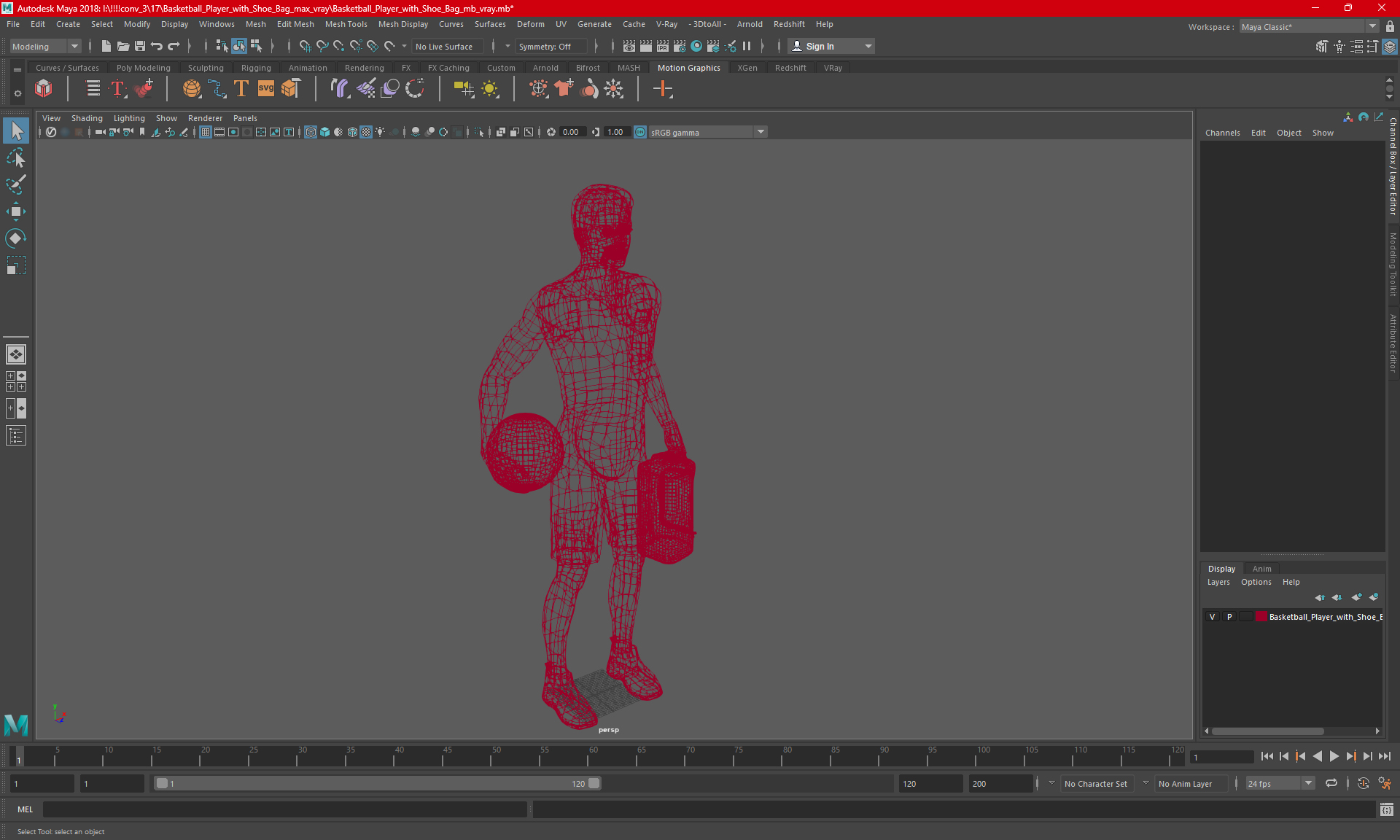Activate the Paint selection tool
Screen dimensions: 1400x840
[16, 184]
